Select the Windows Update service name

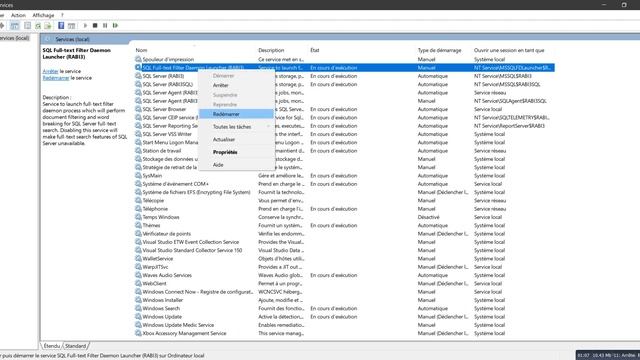[x=162, y=316]
